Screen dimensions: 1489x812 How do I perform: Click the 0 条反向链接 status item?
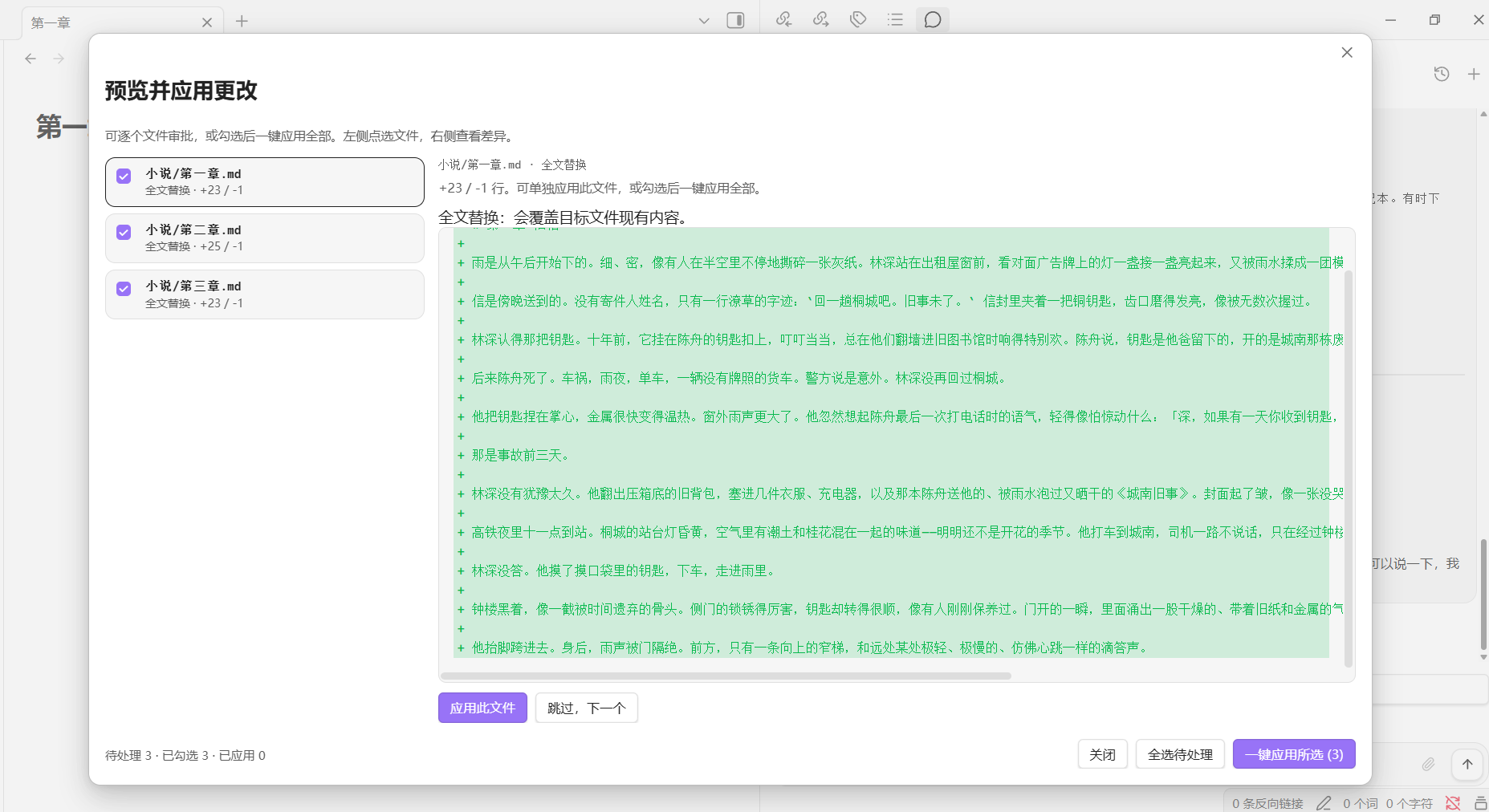(1267, 803)
